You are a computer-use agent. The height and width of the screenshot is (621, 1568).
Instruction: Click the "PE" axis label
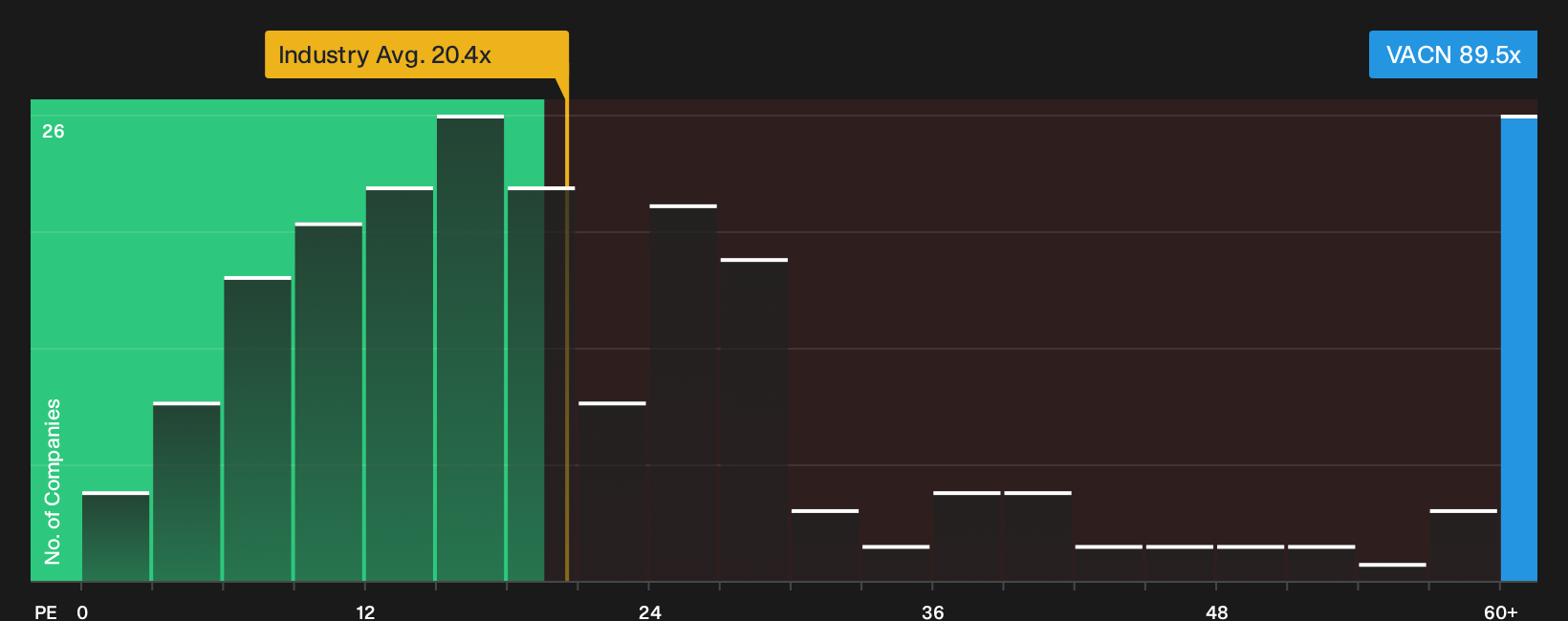(x=46, y=612)
